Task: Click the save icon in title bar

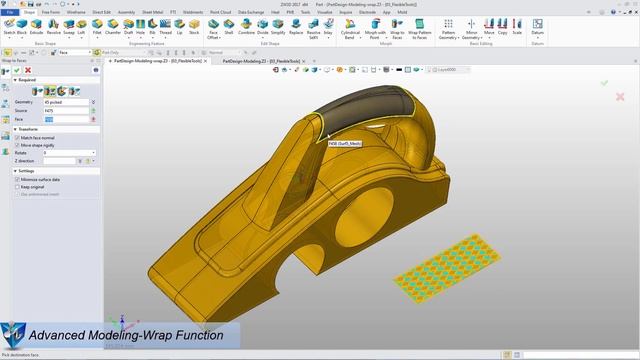Action: pyautogui.click(x=31, y=4)
